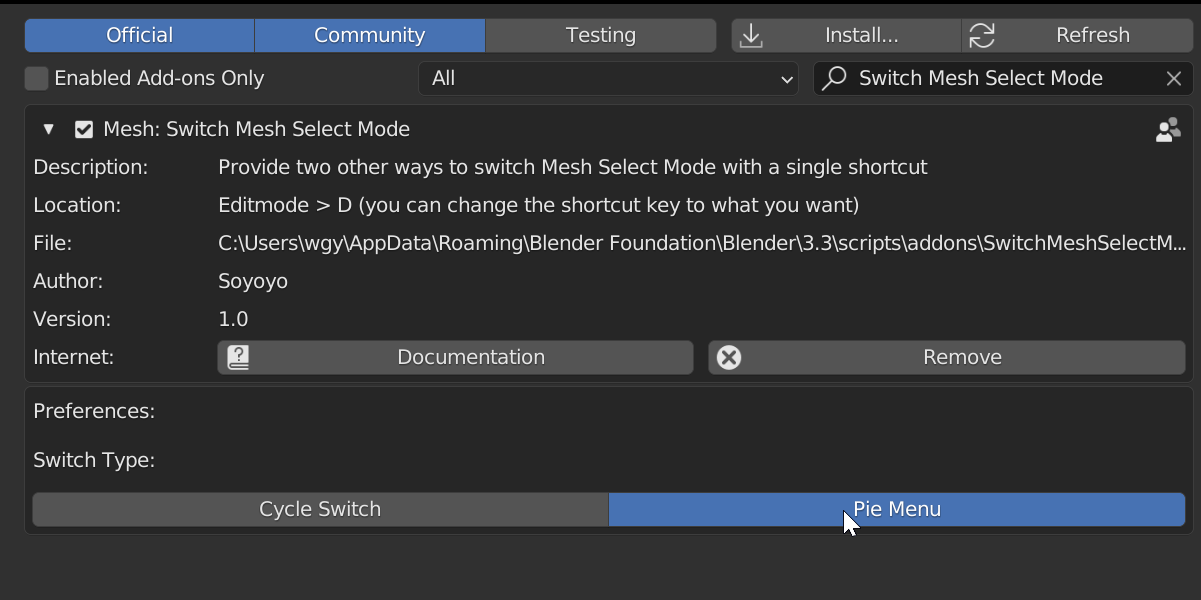Screen dimensions: 1201x600
Task: Click the add-on search field
Action: (x=1003, y=78)
